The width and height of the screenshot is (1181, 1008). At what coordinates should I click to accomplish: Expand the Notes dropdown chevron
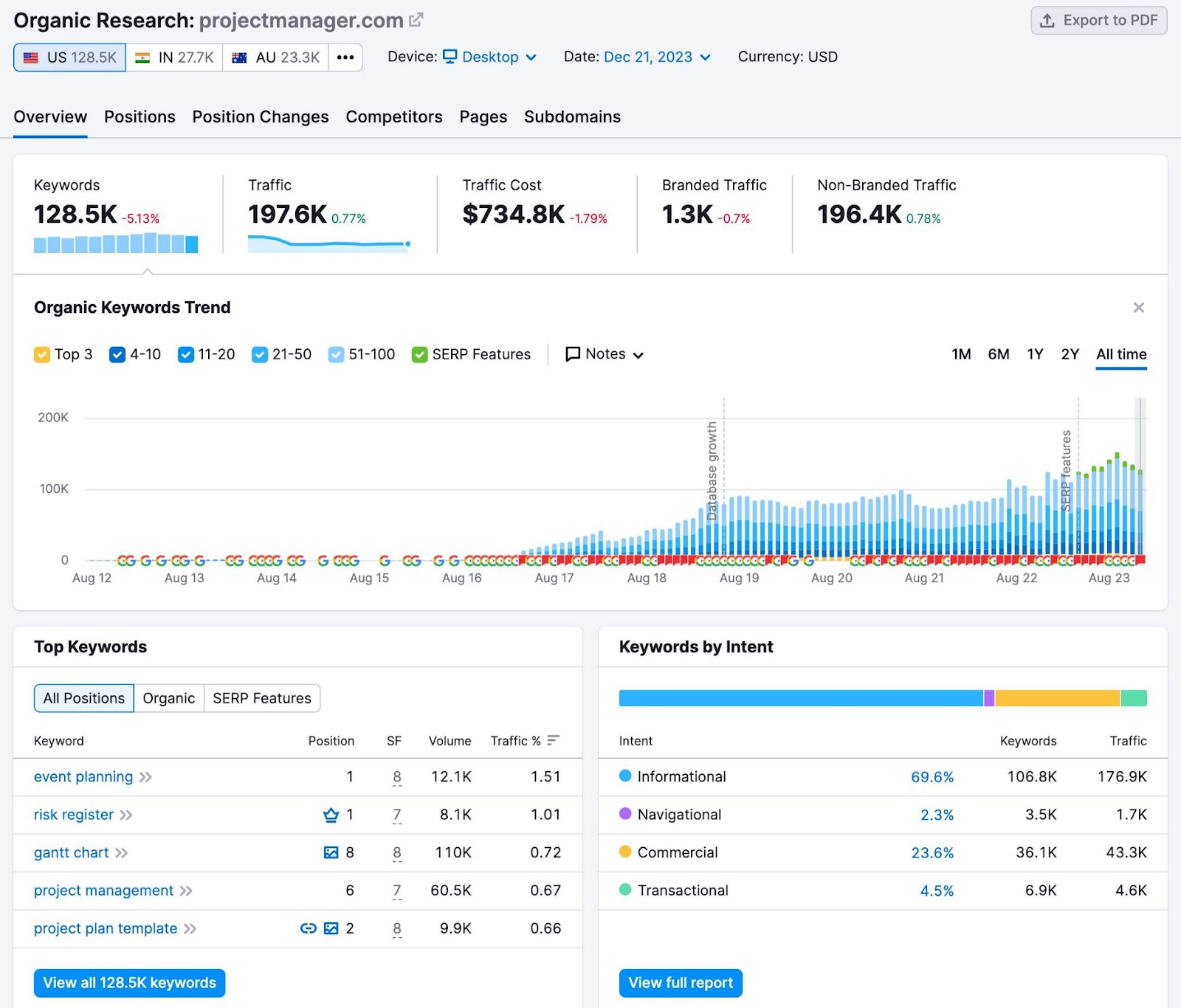pos(639,355)
